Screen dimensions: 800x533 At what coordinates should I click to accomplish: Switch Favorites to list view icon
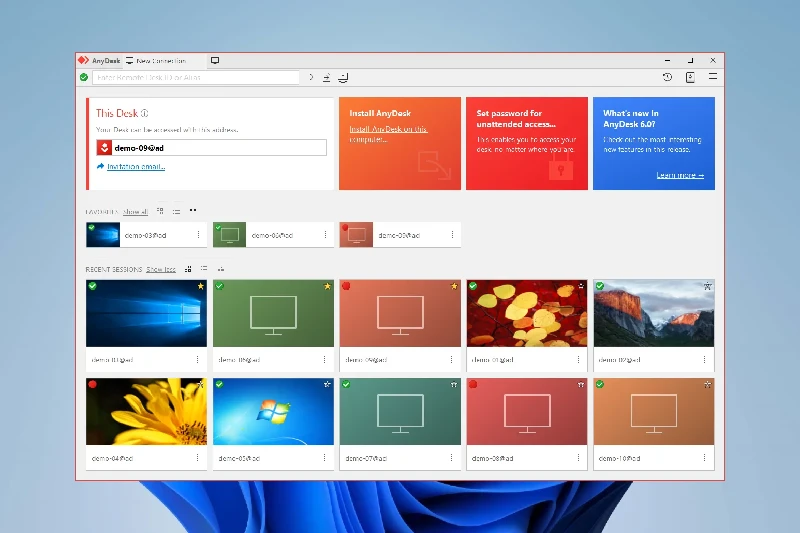(x=176, y=211)
